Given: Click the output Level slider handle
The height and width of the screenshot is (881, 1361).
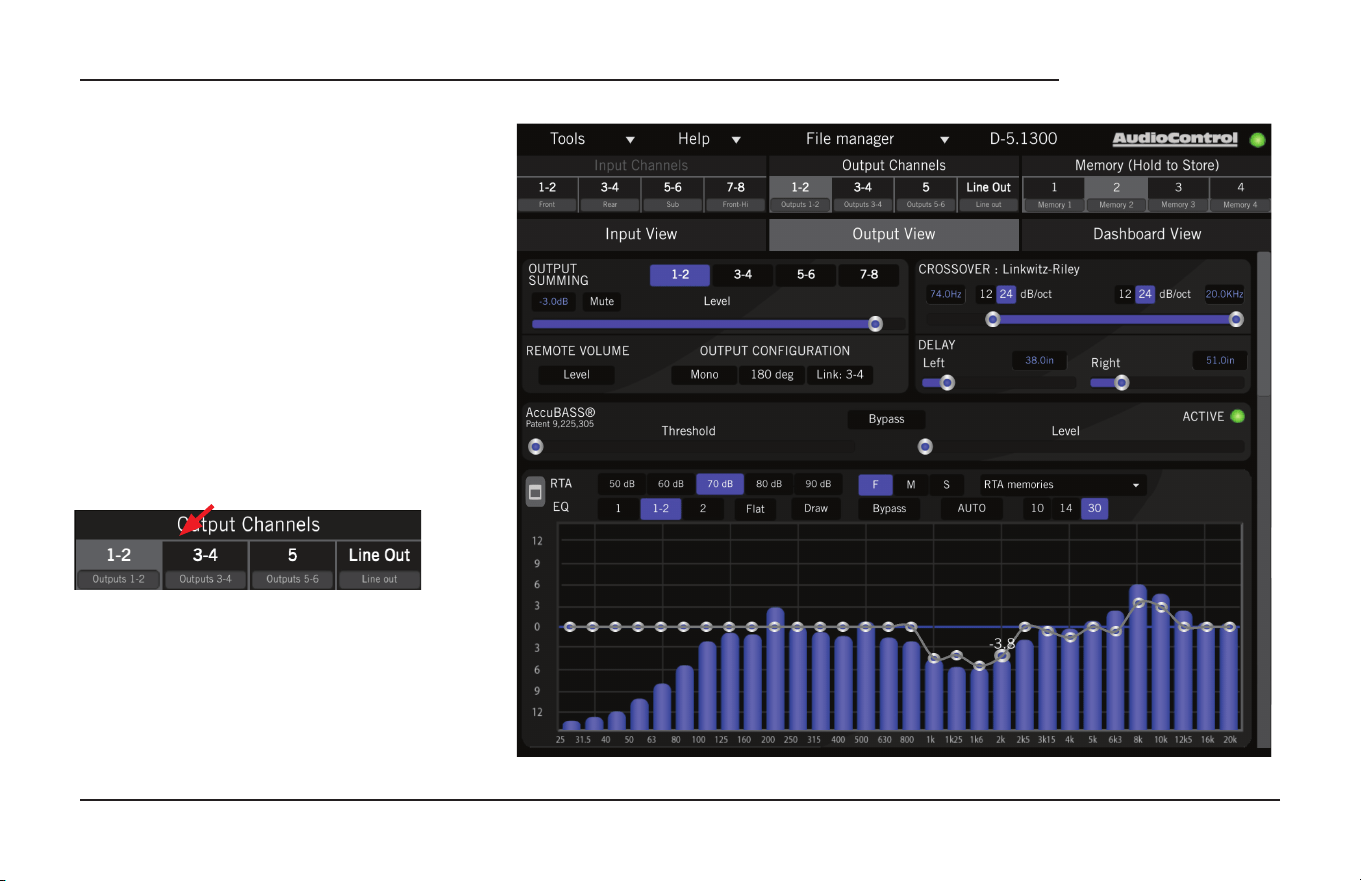Looking at the screenshot, I should [876, 324].
